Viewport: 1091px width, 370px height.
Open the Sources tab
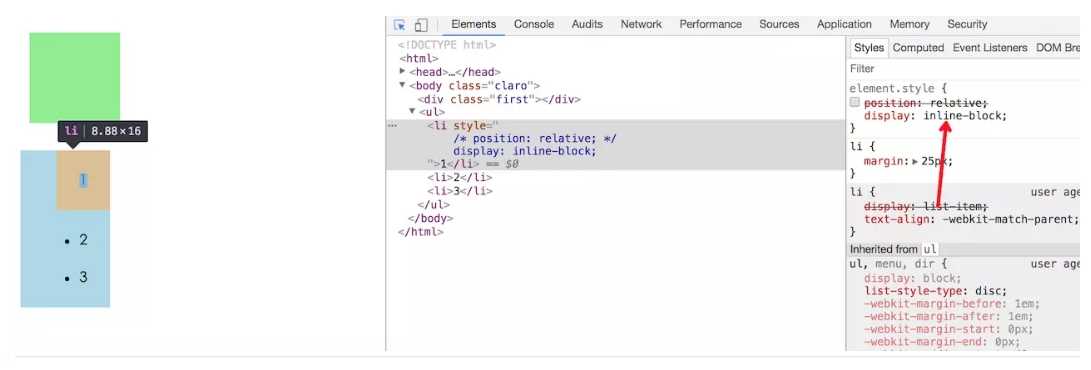(x=779, y=24)
